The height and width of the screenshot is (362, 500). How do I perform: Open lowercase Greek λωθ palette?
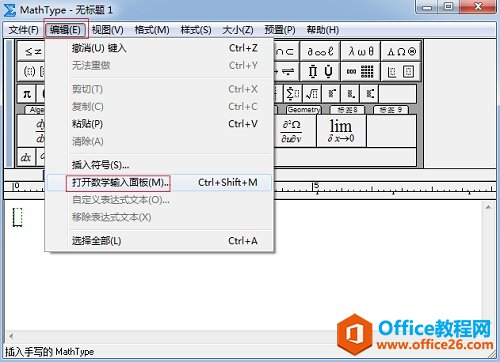coord(360,51)
